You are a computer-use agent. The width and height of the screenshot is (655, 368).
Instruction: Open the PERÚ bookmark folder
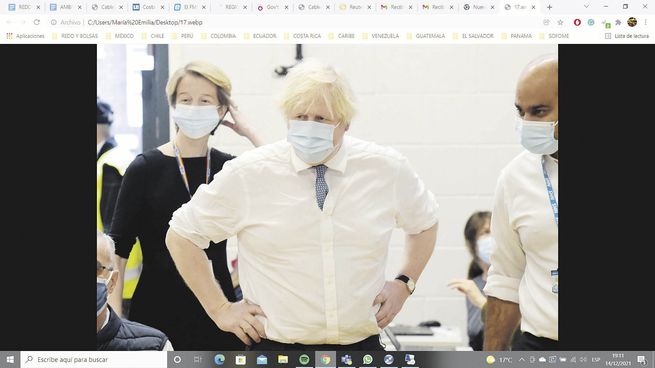click(x=183, y=36)
